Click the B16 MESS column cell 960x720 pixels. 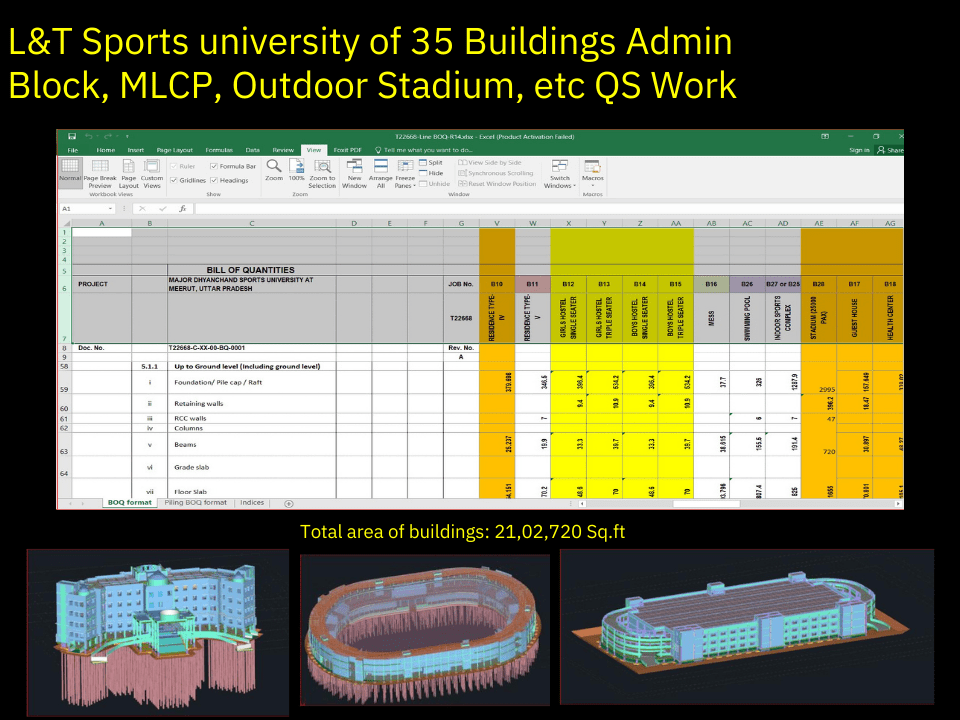(x=711, y=318)
